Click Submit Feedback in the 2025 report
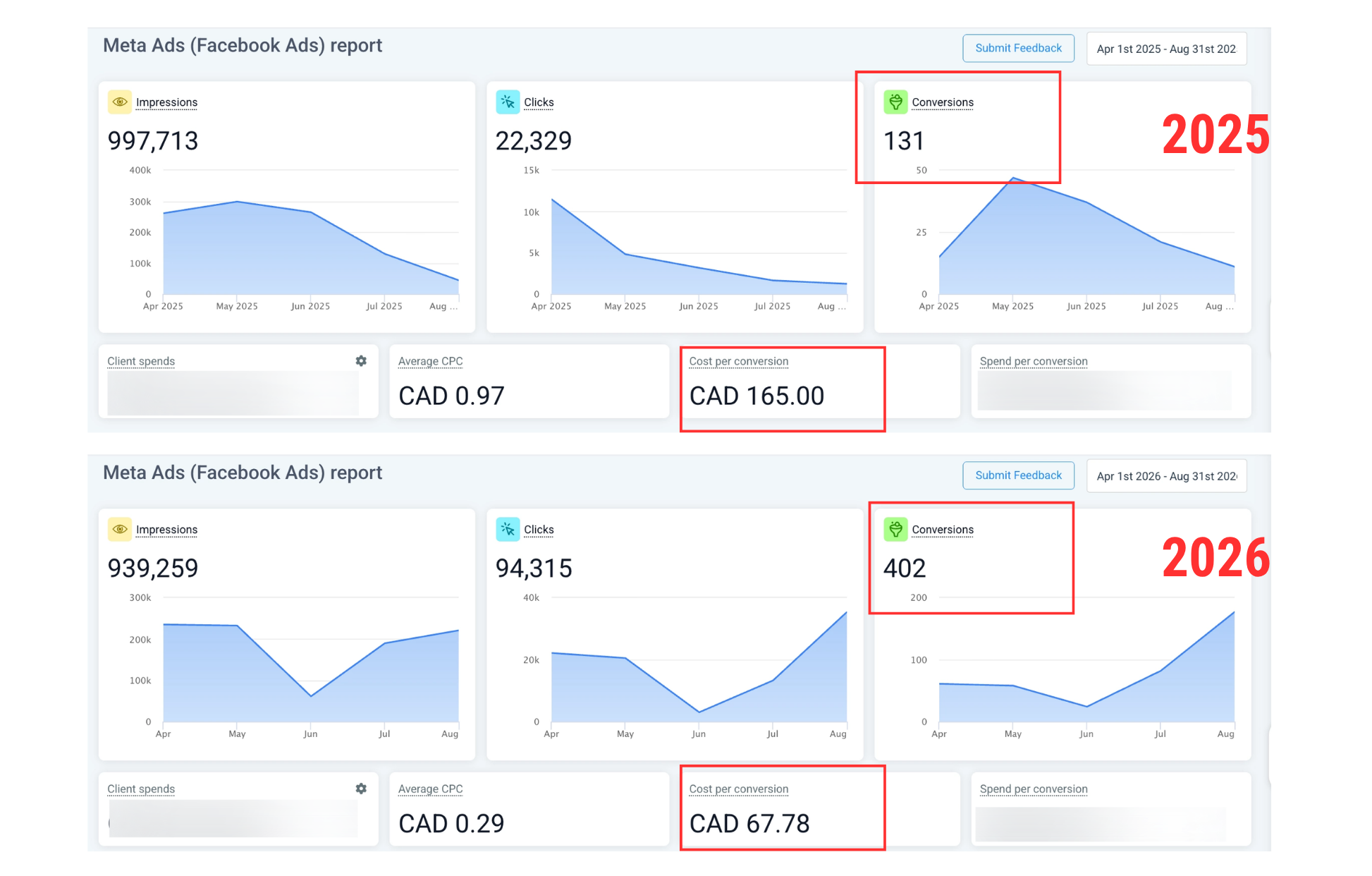This screenshot has width=1372, height=876. point(1018,48)
